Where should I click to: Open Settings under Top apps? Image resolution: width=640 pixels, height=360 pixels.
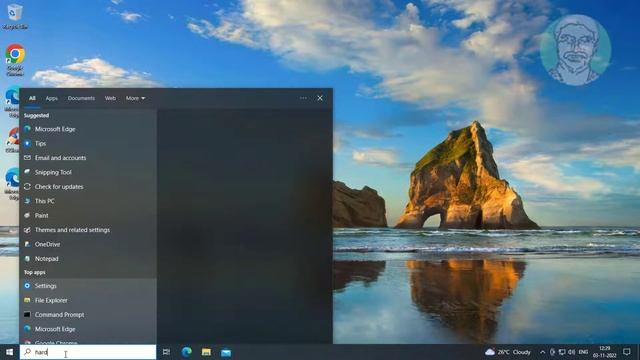point(88,286)
